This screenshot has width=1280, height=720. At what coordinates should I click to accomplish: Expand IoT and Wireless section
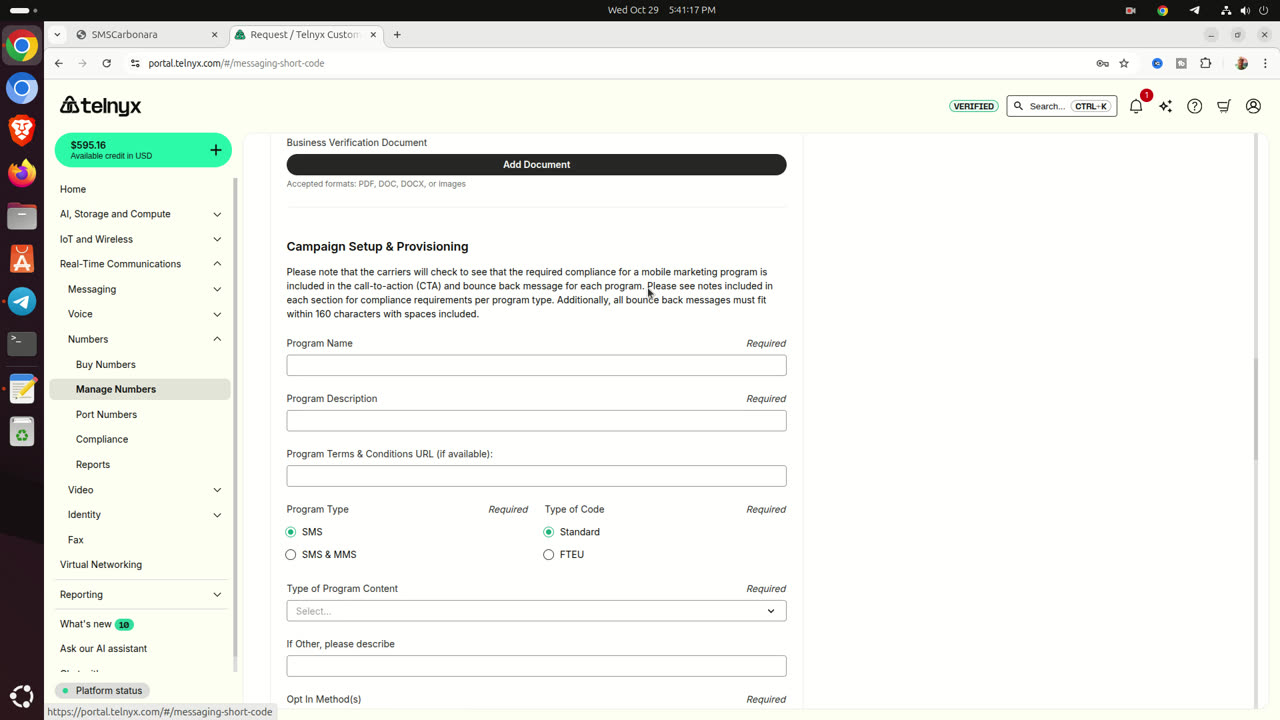click(x=217, y=239)
